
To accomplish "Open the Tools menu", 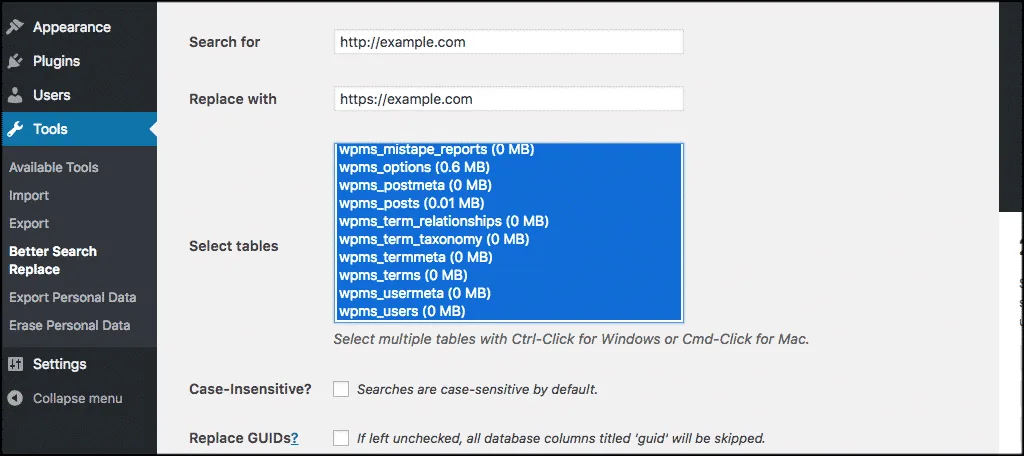I will tap(78, 129).
